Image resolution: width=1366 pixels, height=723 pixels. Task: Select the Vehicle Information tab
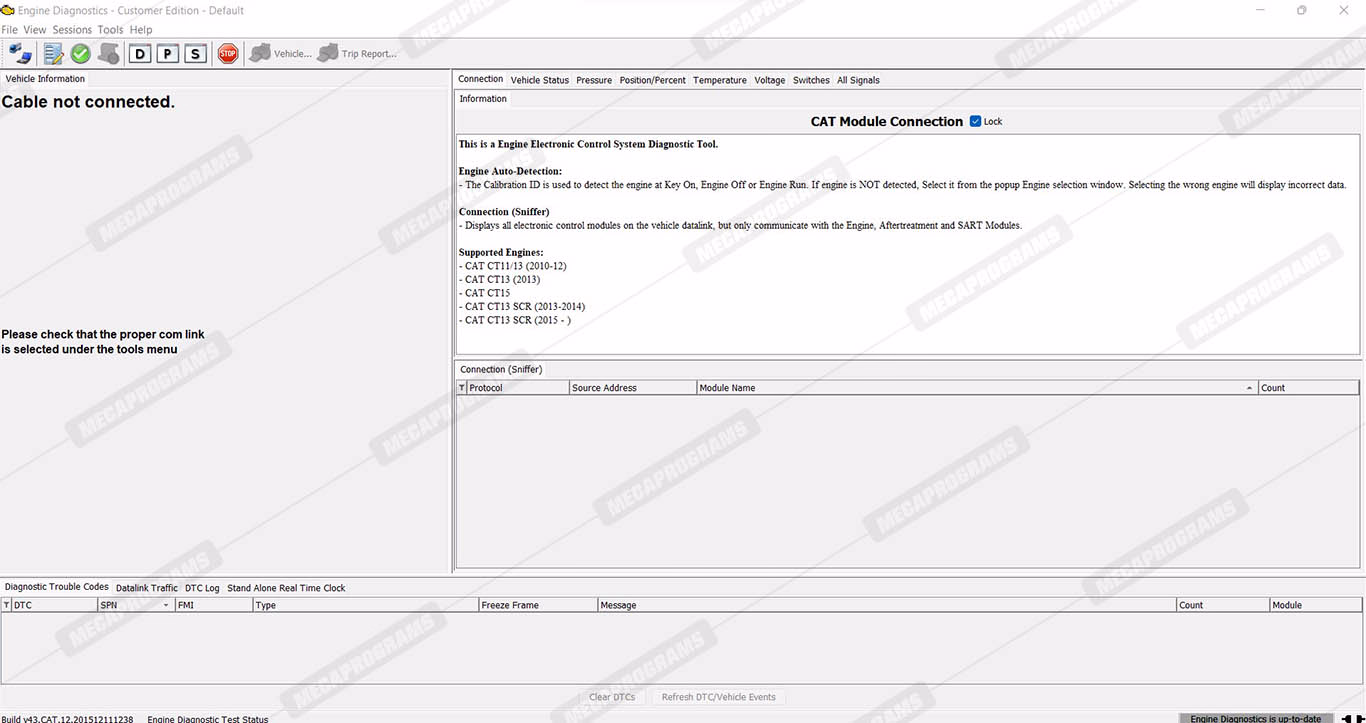coord(46,79)
